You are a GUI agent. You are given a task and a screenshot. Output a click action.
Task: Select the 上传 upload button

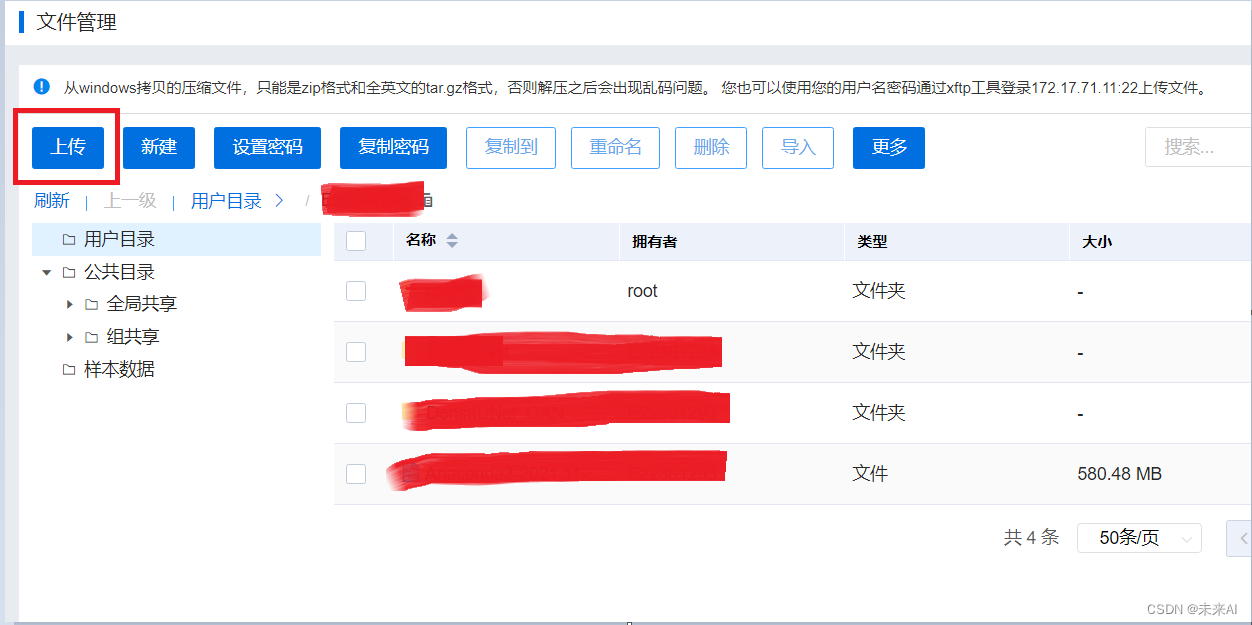(x=68, y=147)
